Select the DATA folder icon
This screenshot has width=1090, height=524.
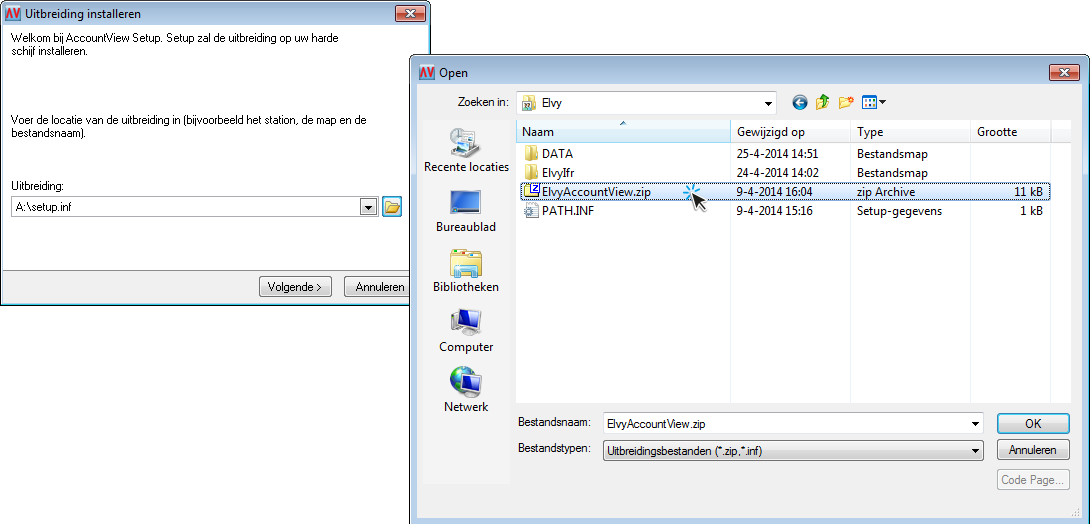coord(531,154)
